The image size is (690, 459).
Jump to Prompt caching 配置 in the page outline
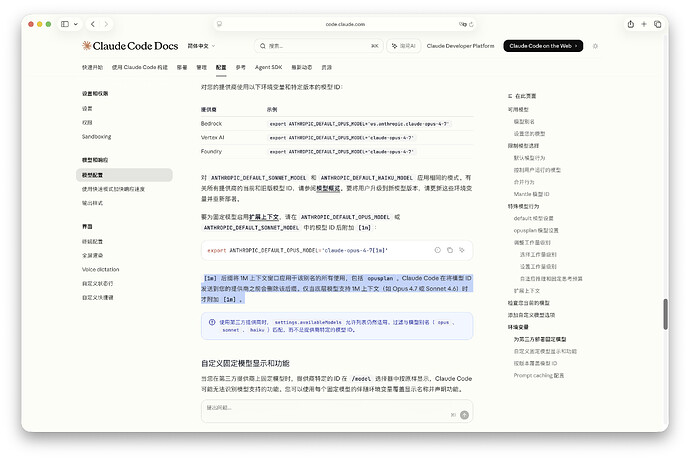[x=539, y=375]
